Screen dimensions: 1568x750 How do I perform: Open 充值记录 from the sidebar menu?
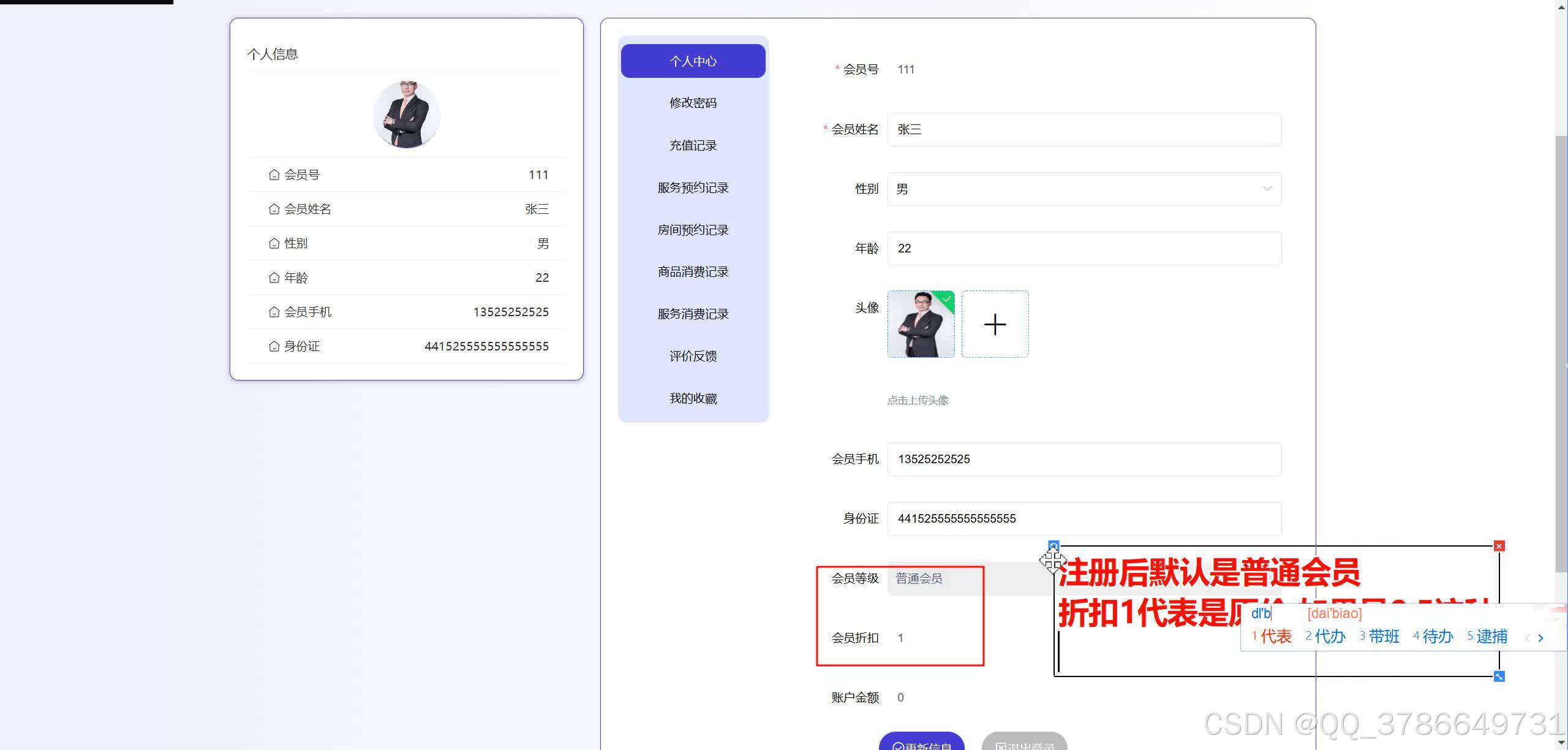(693, 145)
